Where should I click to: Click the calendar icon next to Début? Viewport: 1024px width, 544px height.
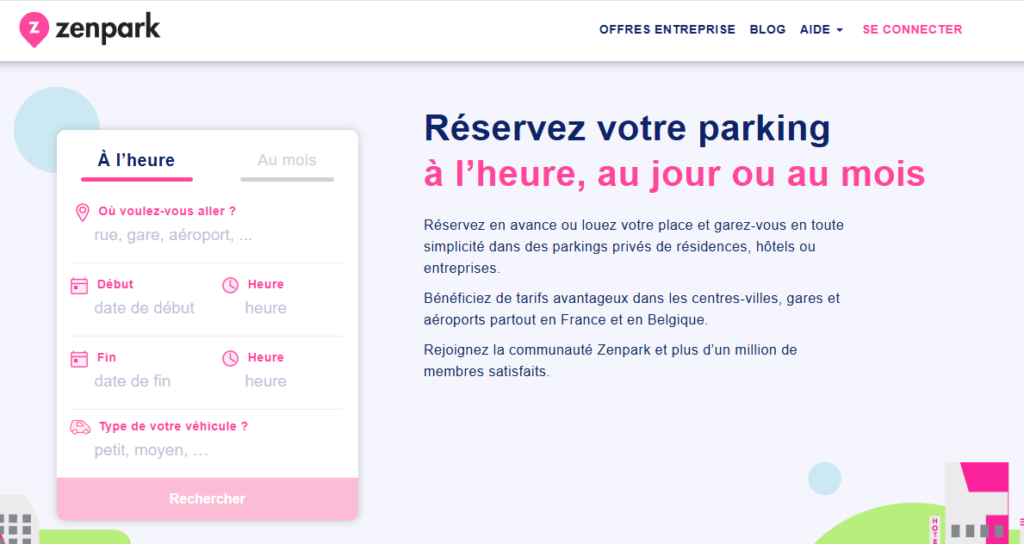coord(80,285)
